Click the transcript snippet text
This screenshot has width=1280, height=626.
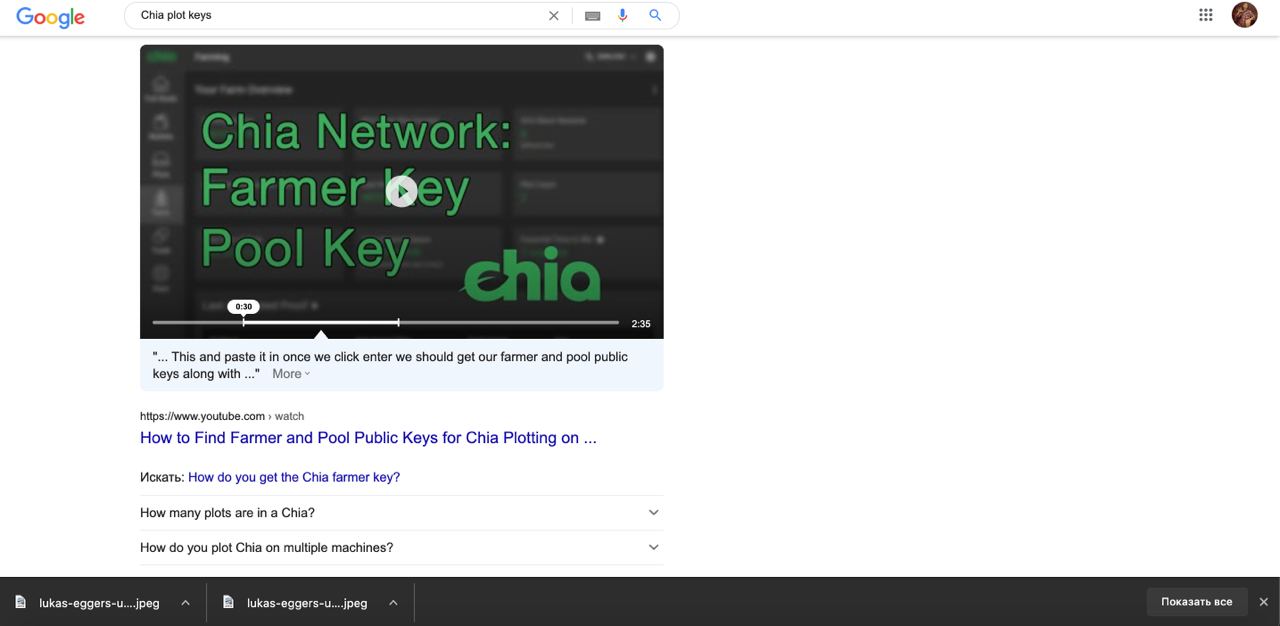coord(390,365)
